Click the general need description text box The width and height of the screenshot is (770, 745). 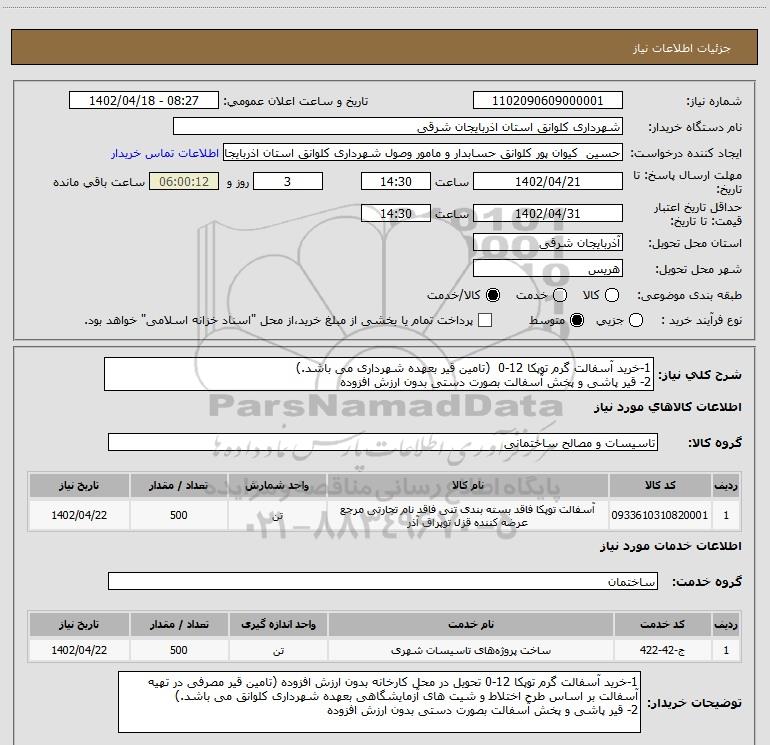pos(379,374)
